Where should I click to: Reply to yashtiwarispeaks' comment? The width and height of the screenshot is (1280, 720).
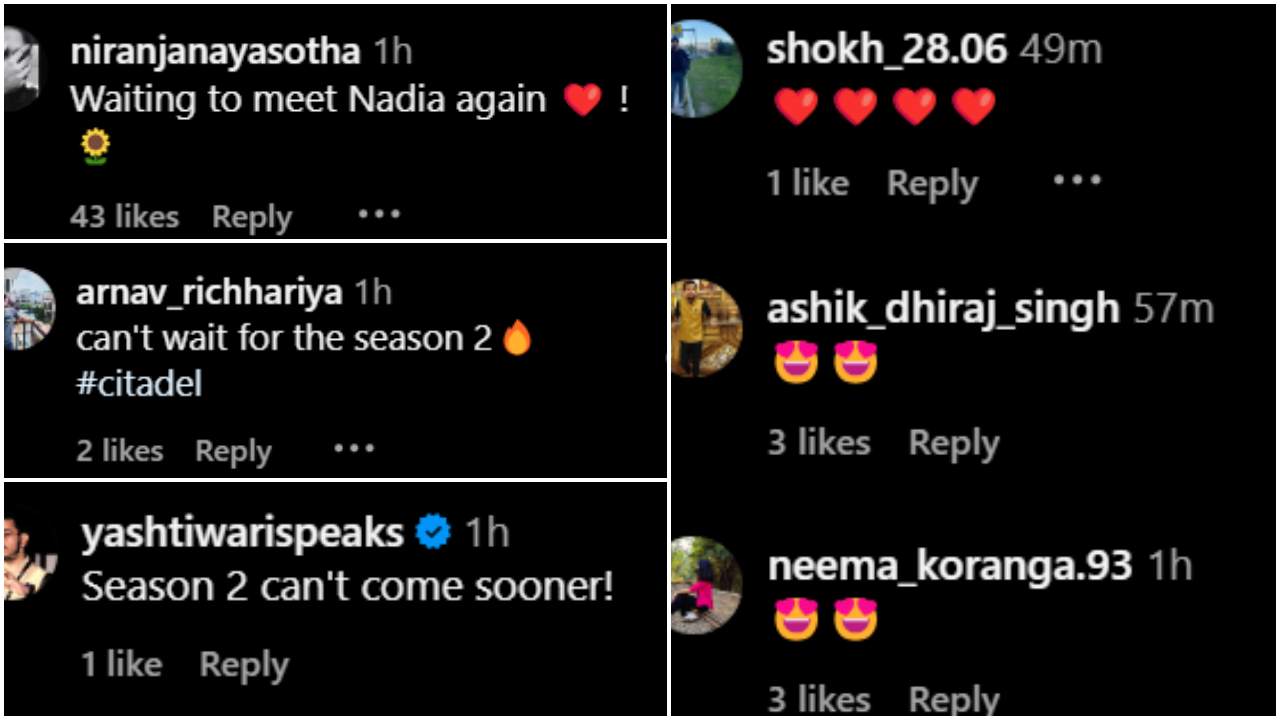click(244, 665)
